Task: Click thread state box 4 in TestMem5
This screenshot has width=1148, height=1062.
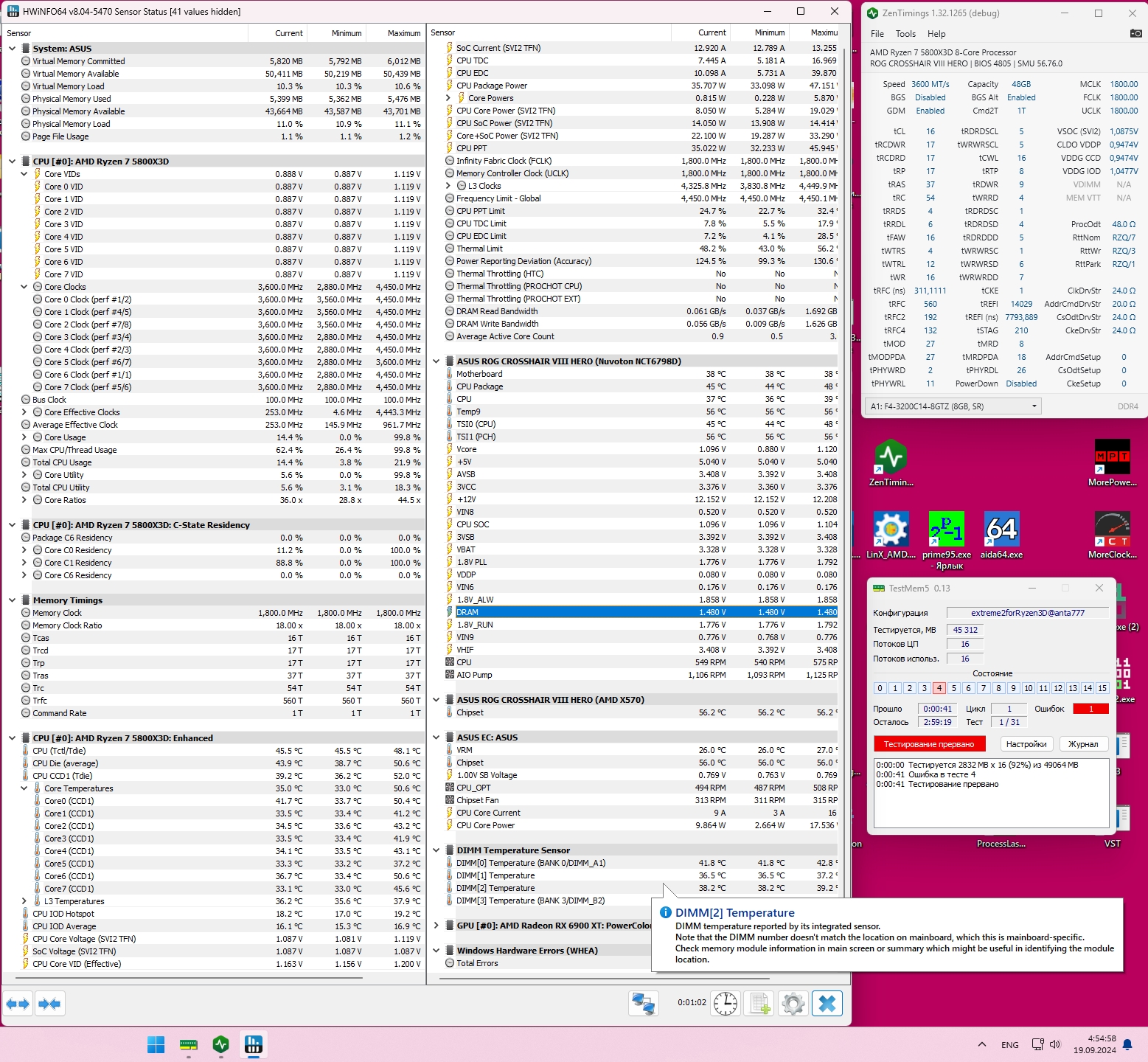Action: [x=939, y=688]
